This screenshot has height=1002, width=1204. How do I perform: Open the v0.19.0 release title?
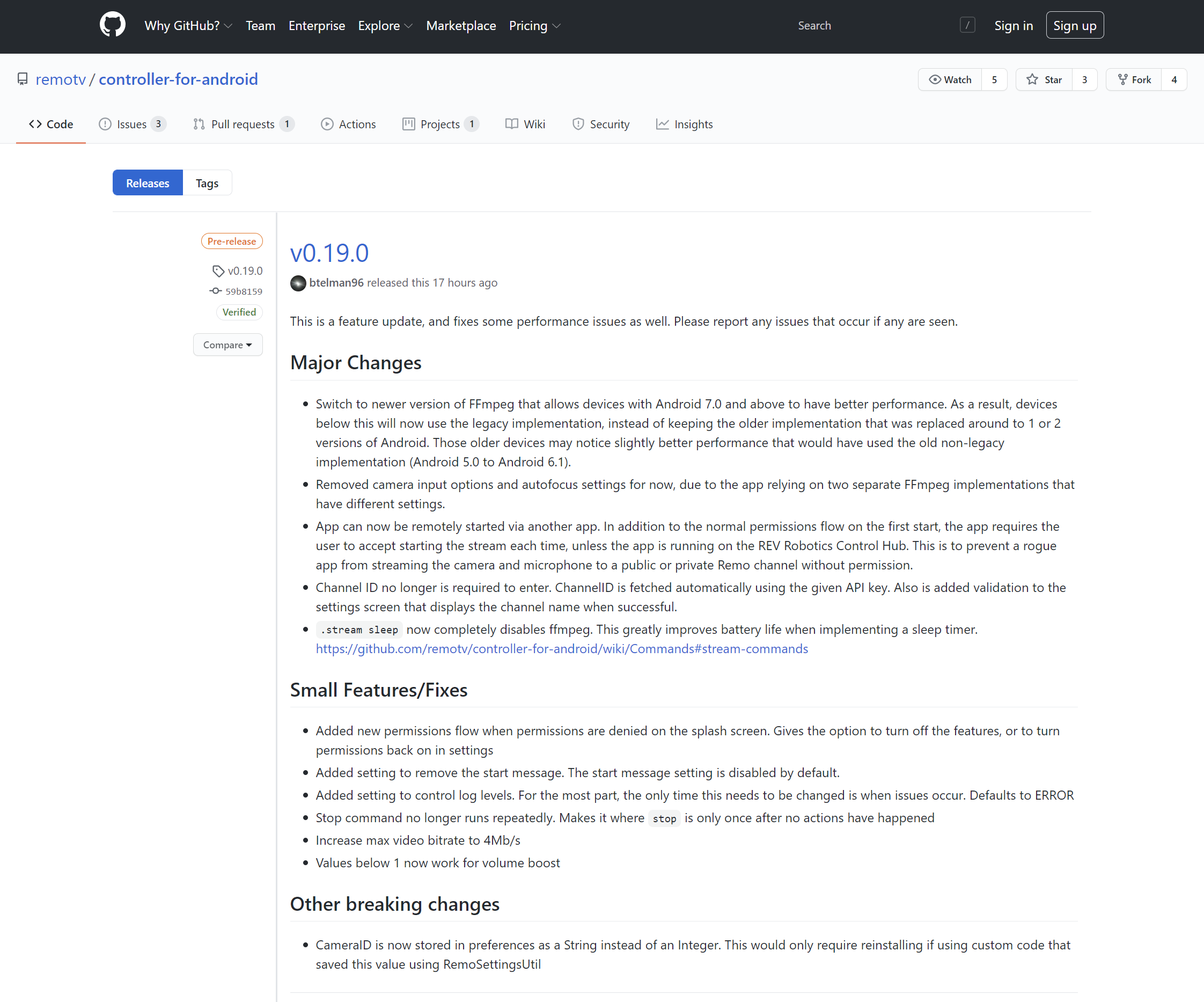point(329,253)
